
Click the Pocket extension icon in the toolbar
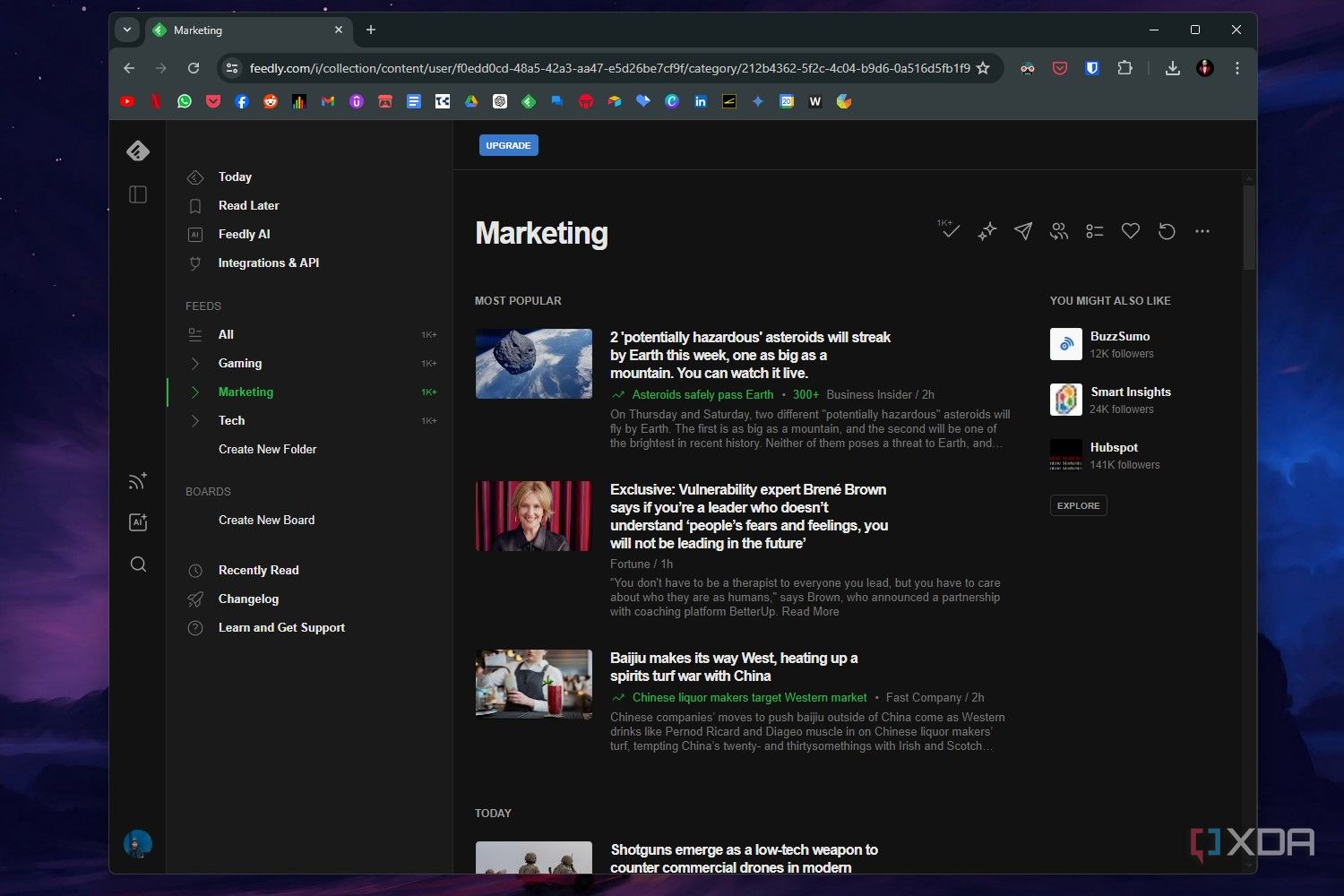1060,68
